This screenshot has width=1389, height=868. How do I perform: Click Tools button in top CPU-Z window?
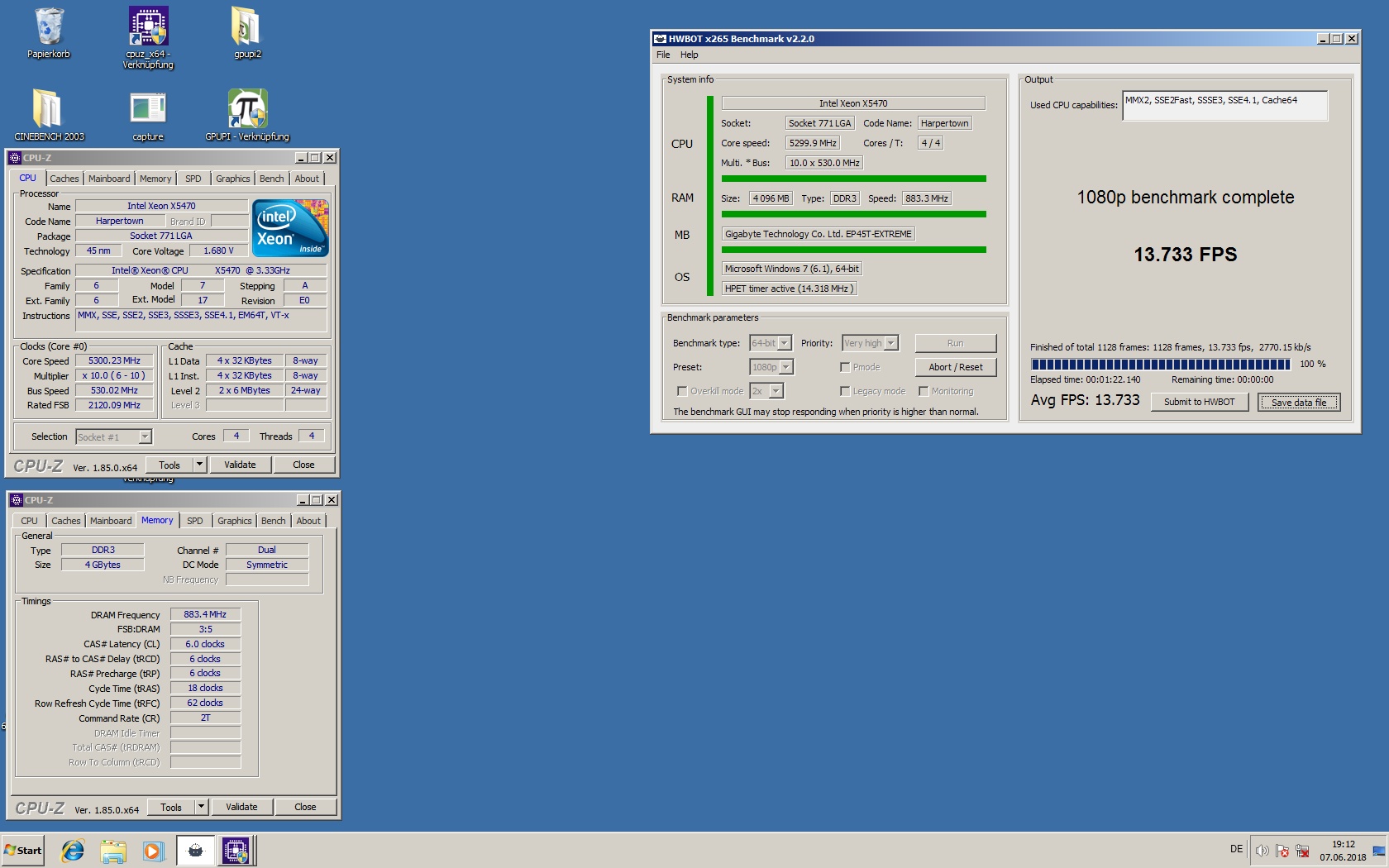(x=169, y=465)
